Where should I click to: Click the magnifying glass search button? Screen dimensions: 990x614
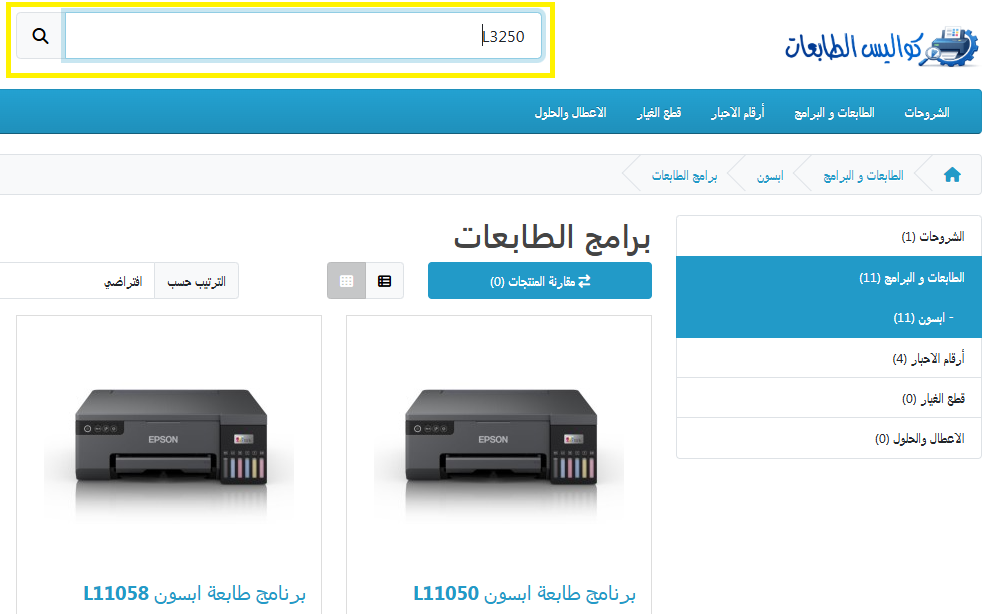coord(40,36)
